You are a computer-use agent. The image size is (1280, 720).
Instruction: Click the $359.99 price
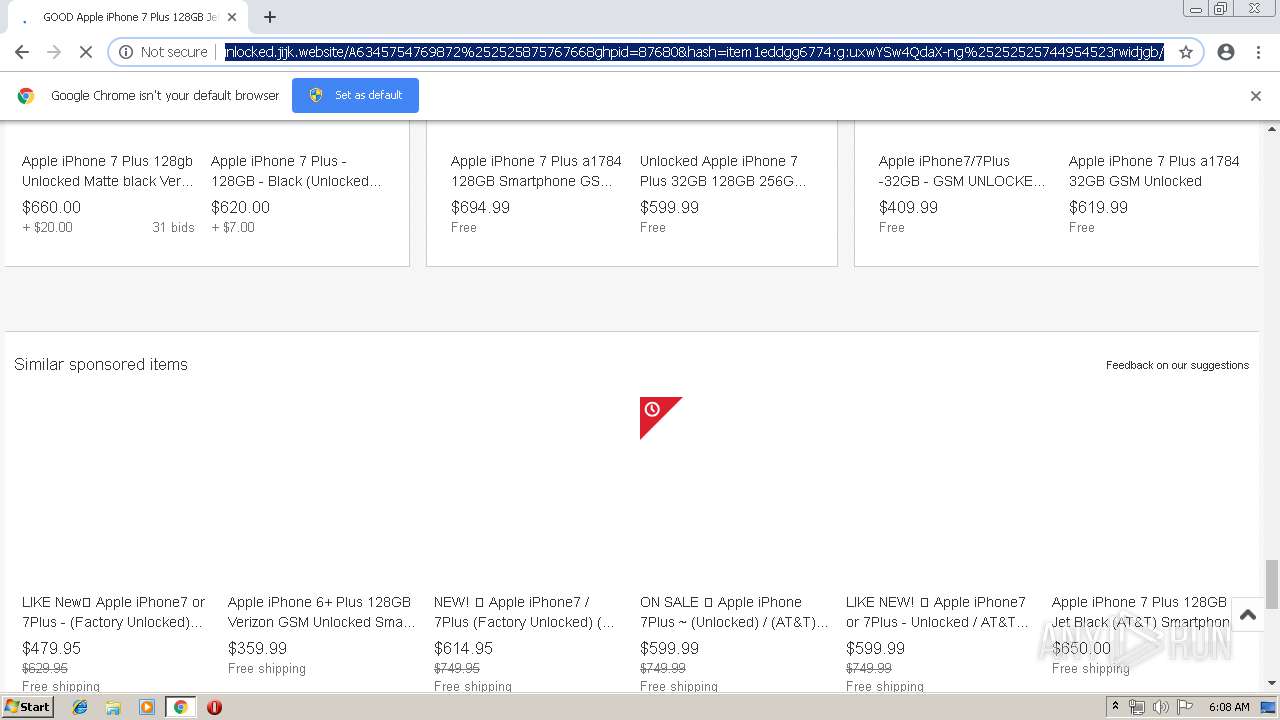click(257, 649)
